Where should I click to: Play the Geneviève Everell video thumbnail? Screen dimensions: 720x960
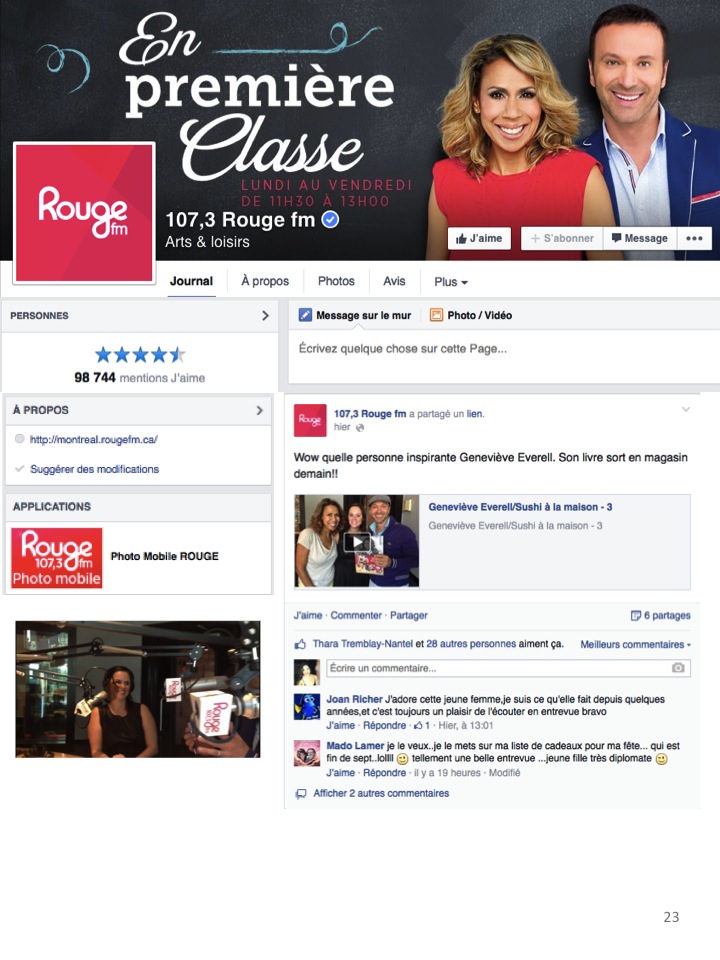357,541
